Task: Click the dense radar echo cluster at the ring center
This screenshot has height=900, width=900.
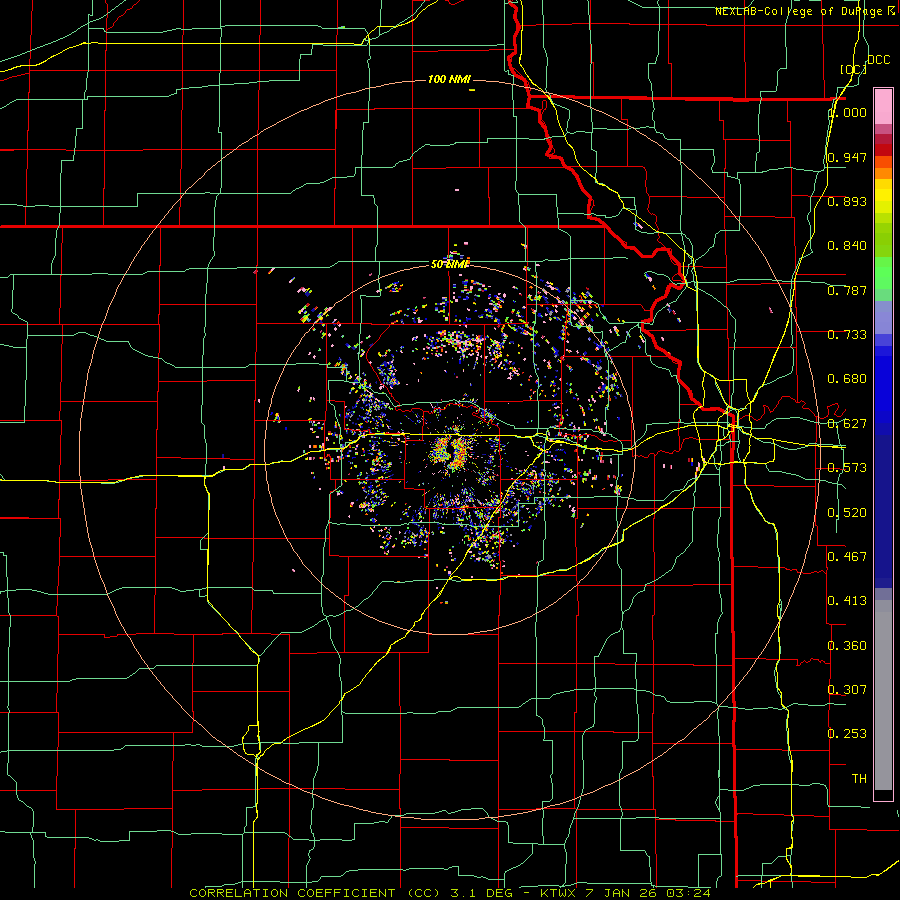Action: click(450, 452)
